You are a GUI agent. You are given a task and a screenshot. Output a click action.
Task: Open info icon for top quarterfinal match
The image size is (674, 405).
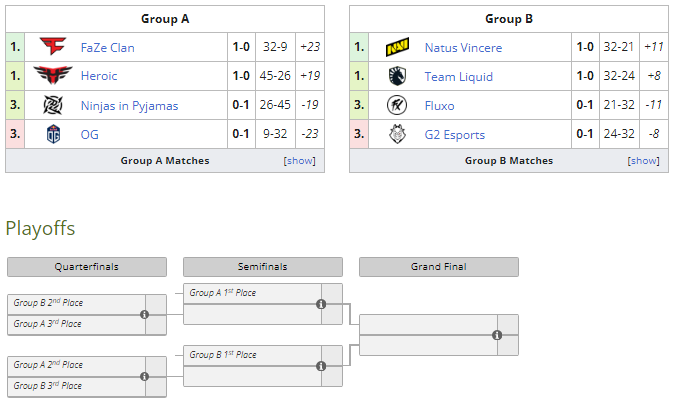point(144,315)
